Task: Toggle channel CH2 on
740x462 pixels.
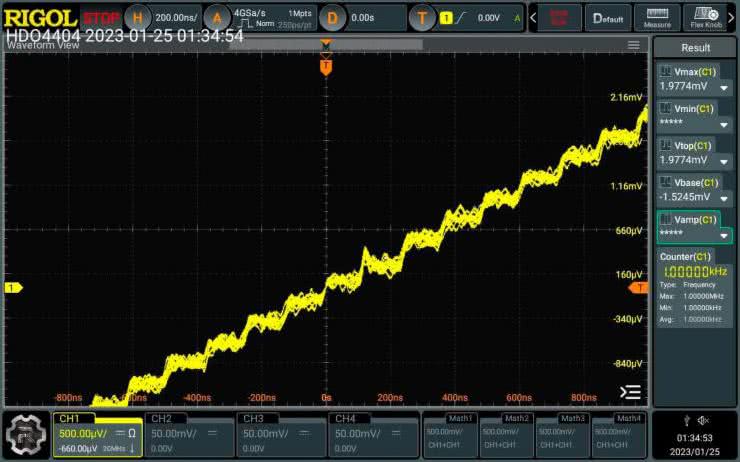Action: (189, 434)
